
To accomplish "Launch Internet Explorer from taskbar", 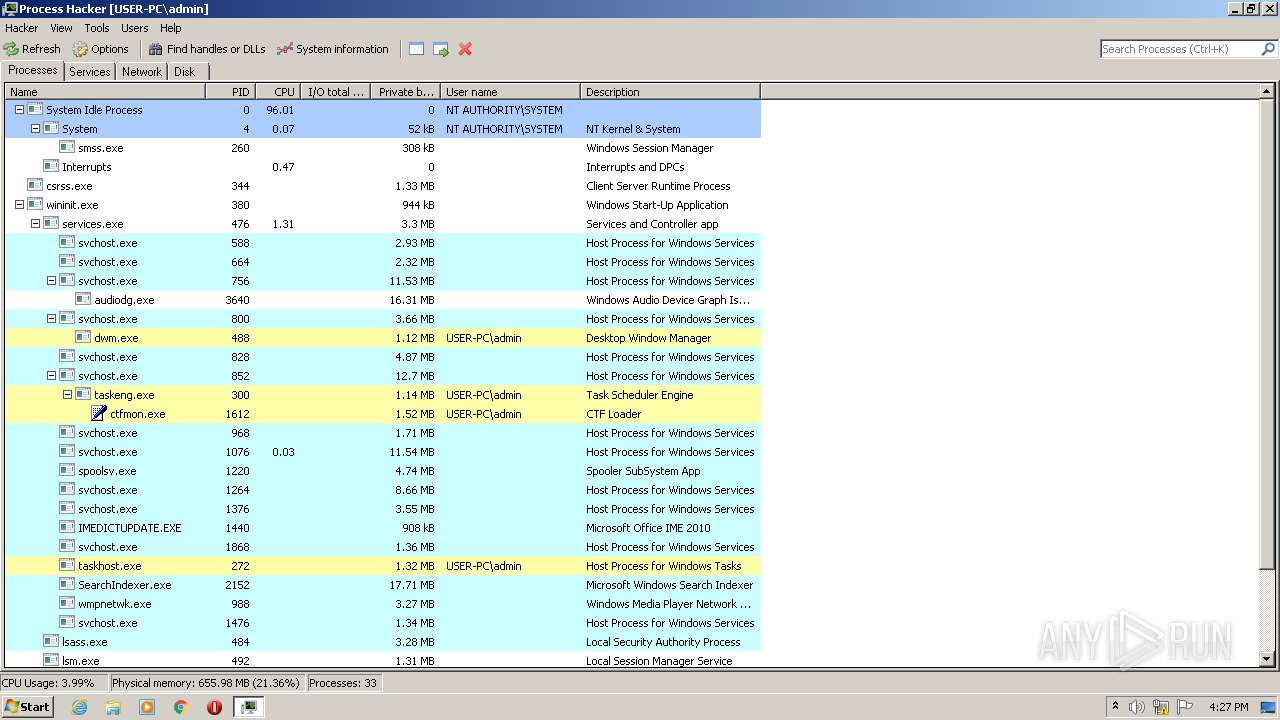I will (79, 707).
